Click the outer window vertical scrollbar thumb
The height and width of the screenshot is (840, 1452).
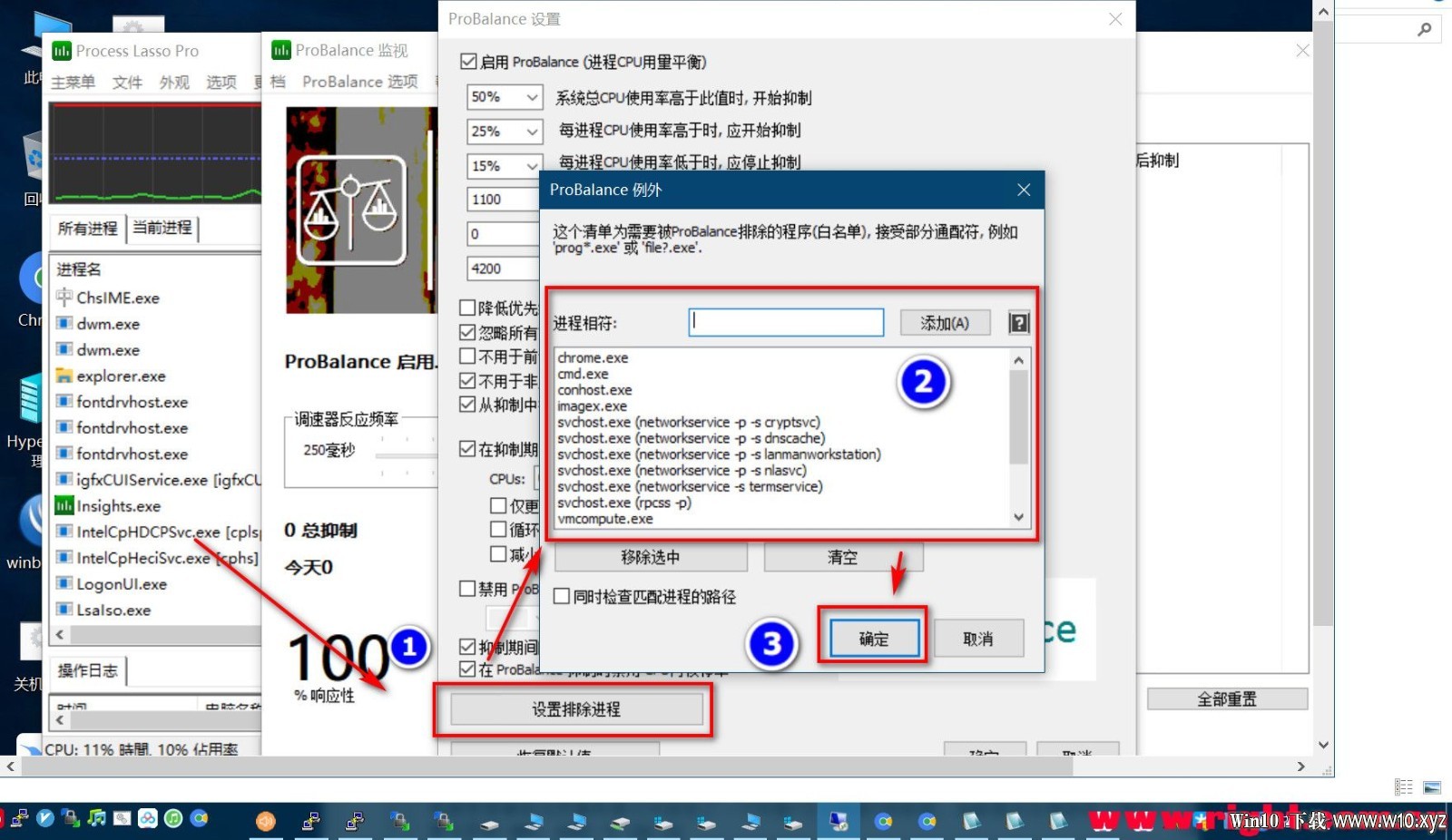coord(1324,324)
